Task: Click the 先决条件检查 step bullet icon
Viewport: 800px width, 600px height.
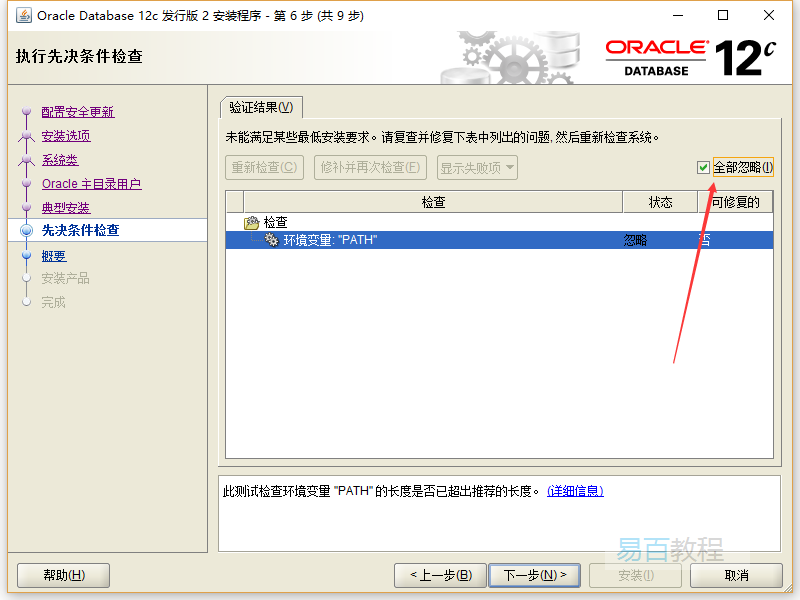Action: 27,231
